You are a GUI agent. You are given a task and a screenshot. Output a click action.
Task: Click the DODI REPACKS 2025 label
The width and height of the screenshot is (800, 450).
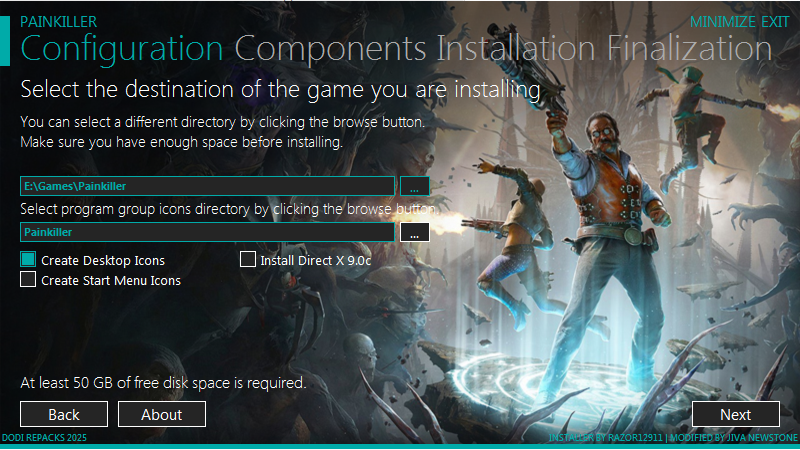click(x=44, y=438)
